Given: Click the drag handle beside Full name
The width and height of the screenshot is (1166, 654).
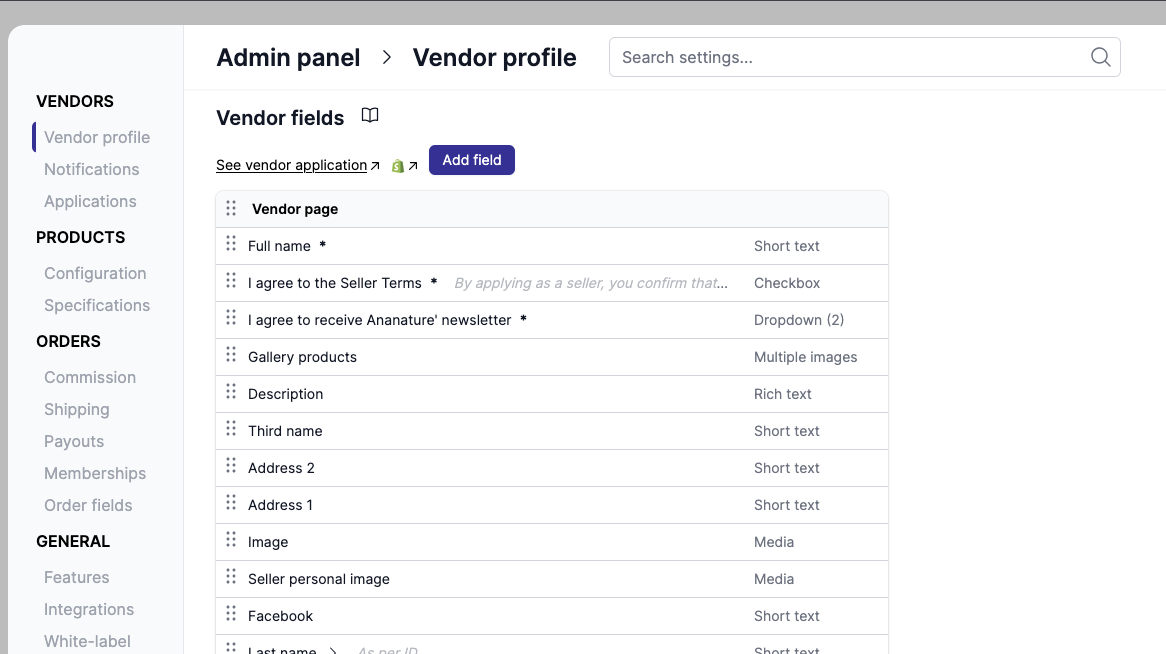Looking at the screenshot, I should [x=231, y=245].
